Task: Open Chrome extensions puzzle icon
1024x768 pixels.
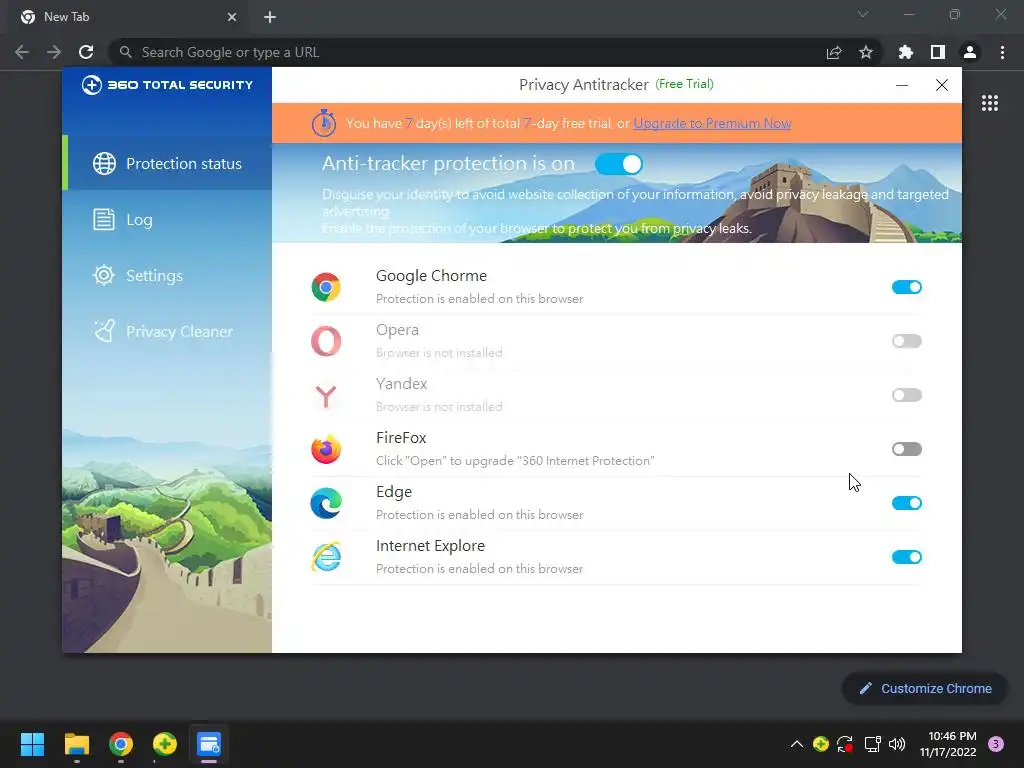Action: (905, 52)
